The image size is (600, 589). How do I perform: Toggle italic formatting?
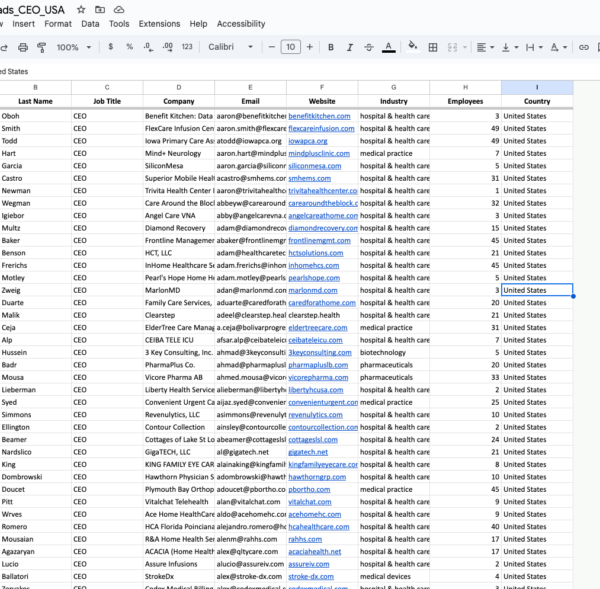tap(349, 47)
